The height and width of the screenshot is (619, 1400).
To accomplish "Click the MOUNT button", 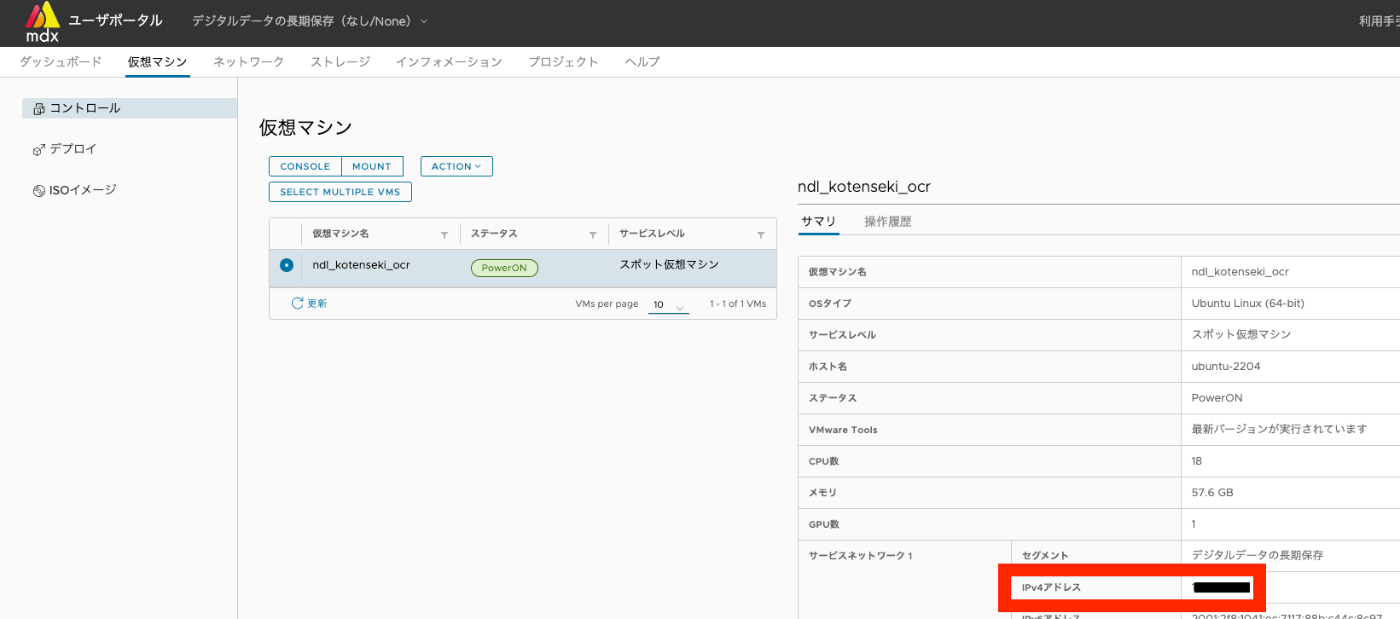I will 372,167.
